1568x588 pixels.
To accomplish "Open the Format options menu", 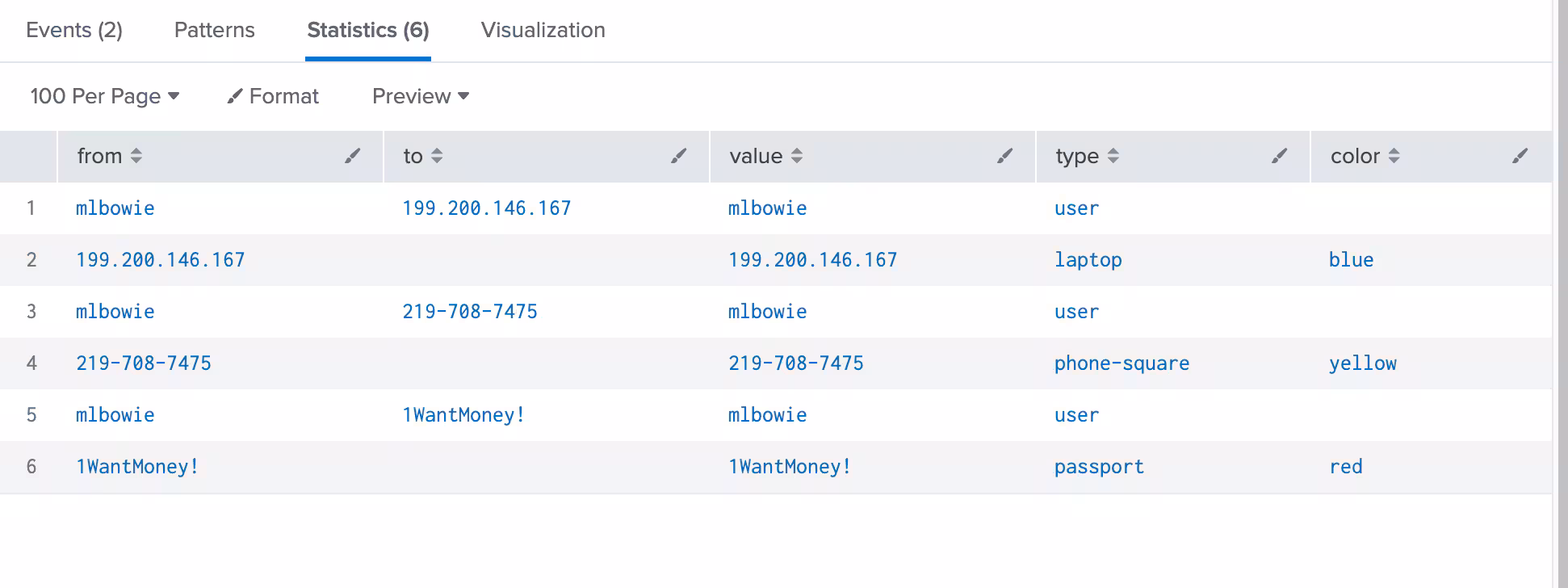I will coord(273,96).
